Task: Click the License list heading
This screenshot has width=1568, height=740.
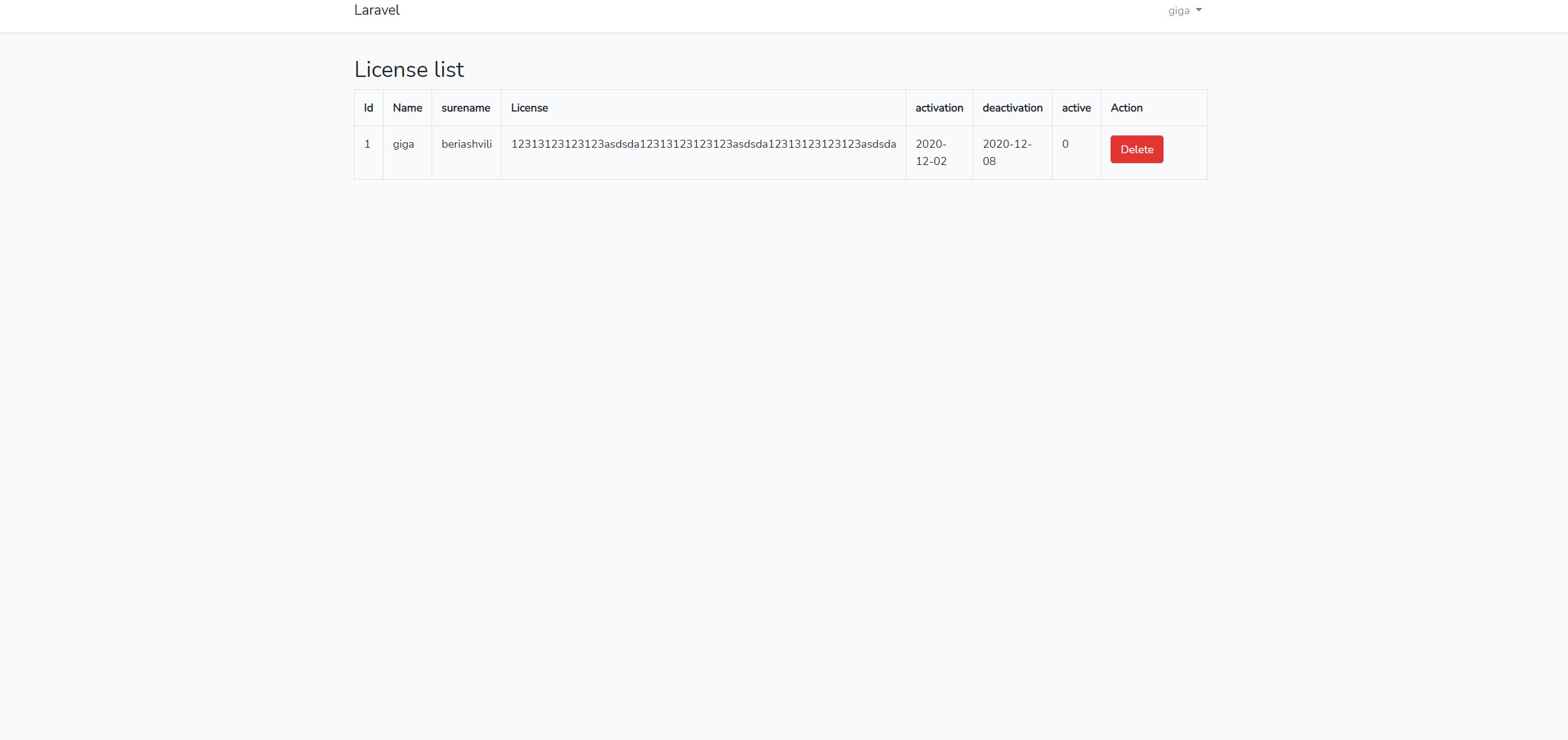Action: click(409, 70)
